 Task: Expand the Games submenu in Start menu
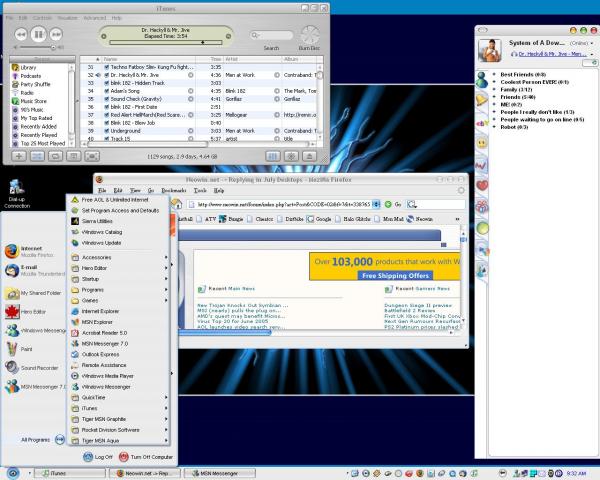point(119,300)
